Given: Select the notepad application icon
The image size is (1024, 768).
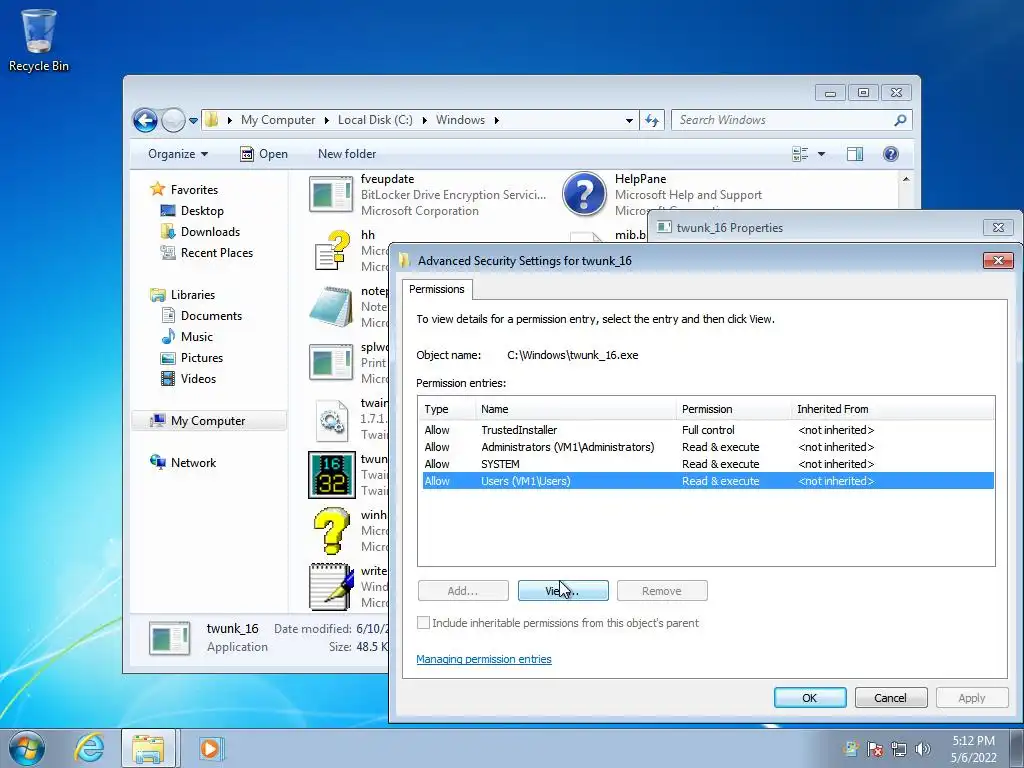Looking at the screenshot, I should click(x=331, y=306).
